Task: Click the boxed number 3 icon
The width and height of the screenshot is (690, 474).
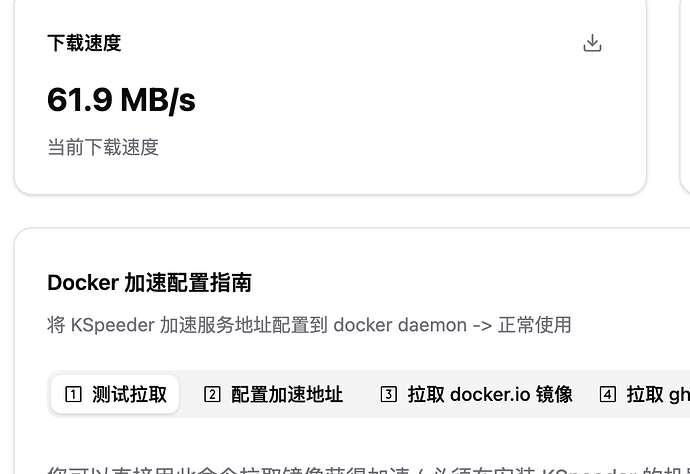Action: point(389,394)
